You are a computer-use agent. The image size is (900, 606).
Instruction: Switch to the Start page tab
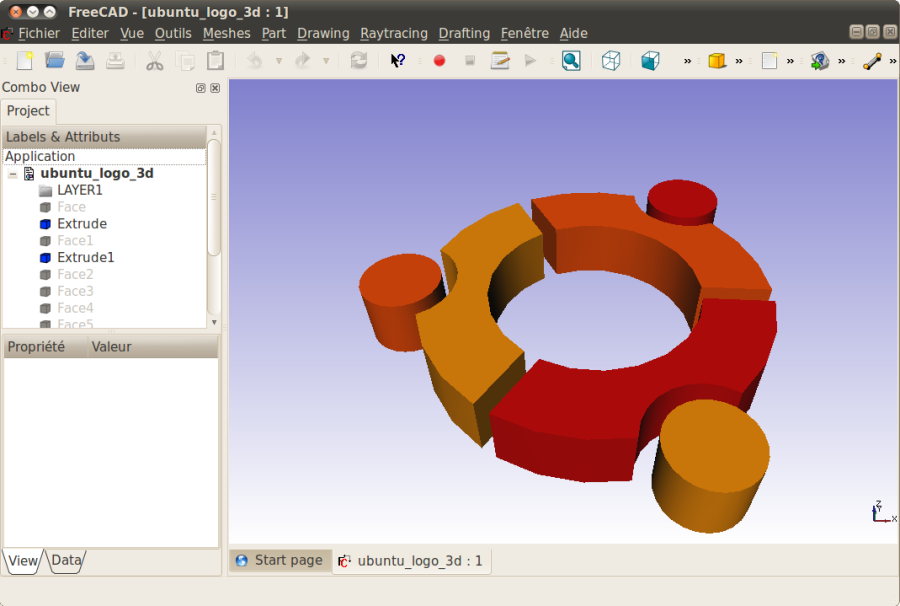280,560
